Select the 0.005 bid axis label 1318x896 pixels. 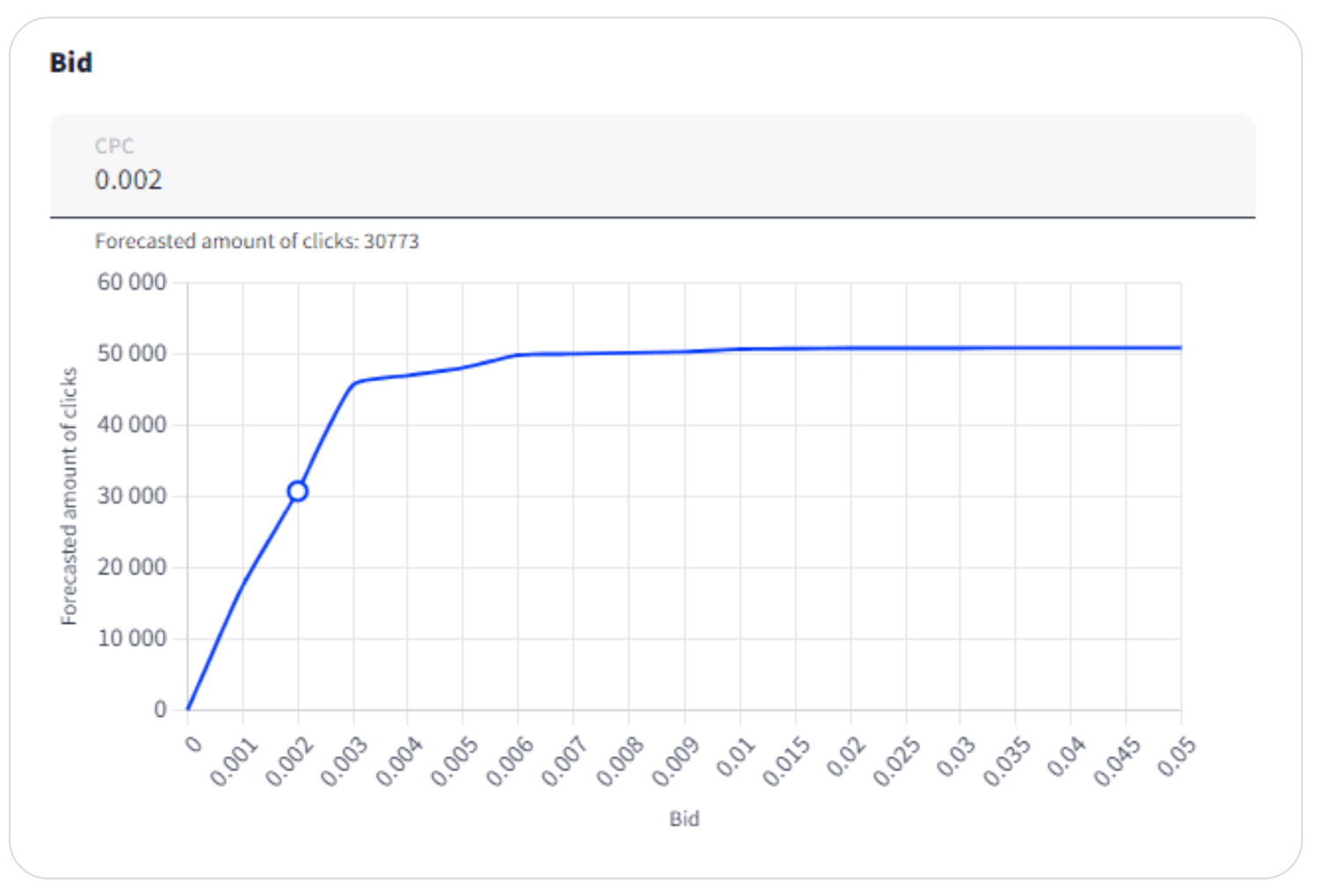tap(454, 761)
